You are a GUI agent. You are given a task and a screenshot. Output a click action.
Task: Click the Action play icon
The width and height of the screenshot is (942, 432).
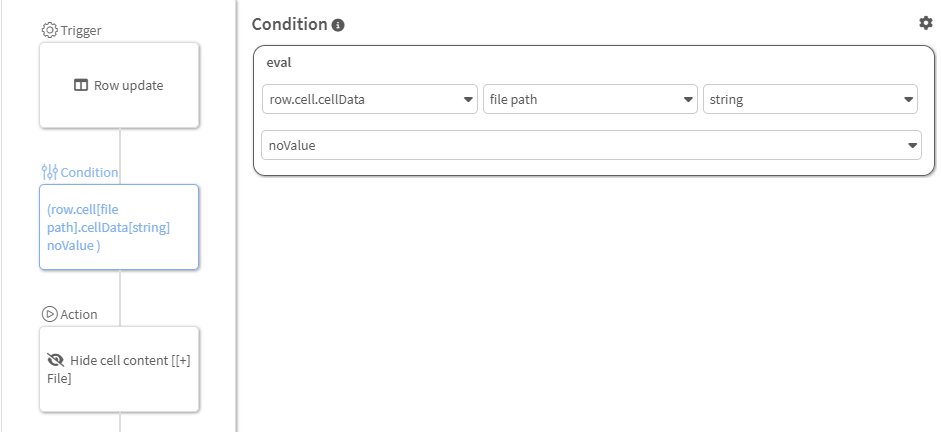click(x=49, y=314)
